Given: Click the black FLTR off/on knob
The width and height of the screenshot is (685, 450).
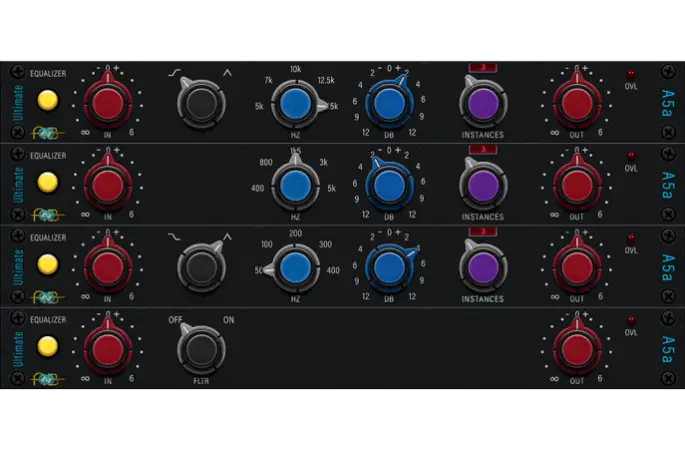Looking at the screenshot, I should pyautogui.click(x=203, y=349).
